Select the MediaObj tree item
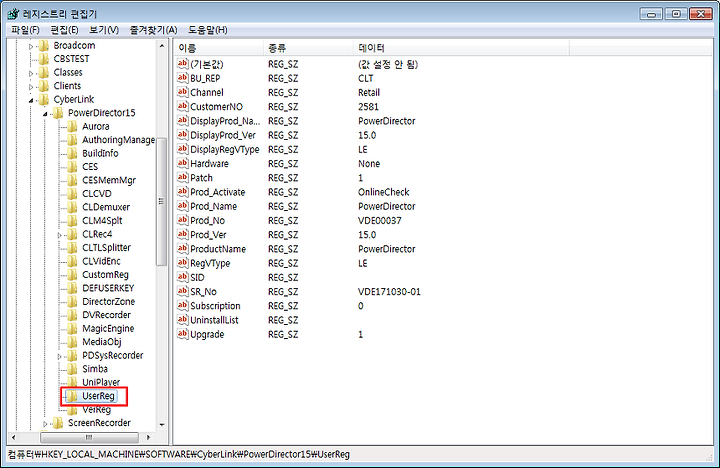The image size is (720, 468). 101,342
